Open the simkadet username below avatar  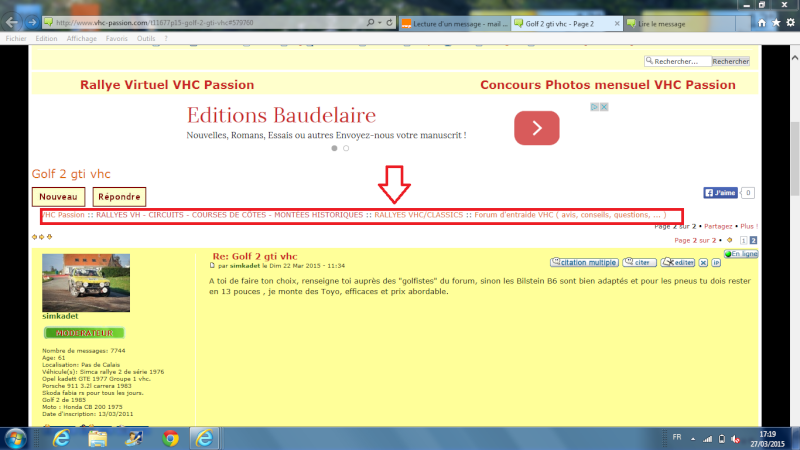pos(60,316)
